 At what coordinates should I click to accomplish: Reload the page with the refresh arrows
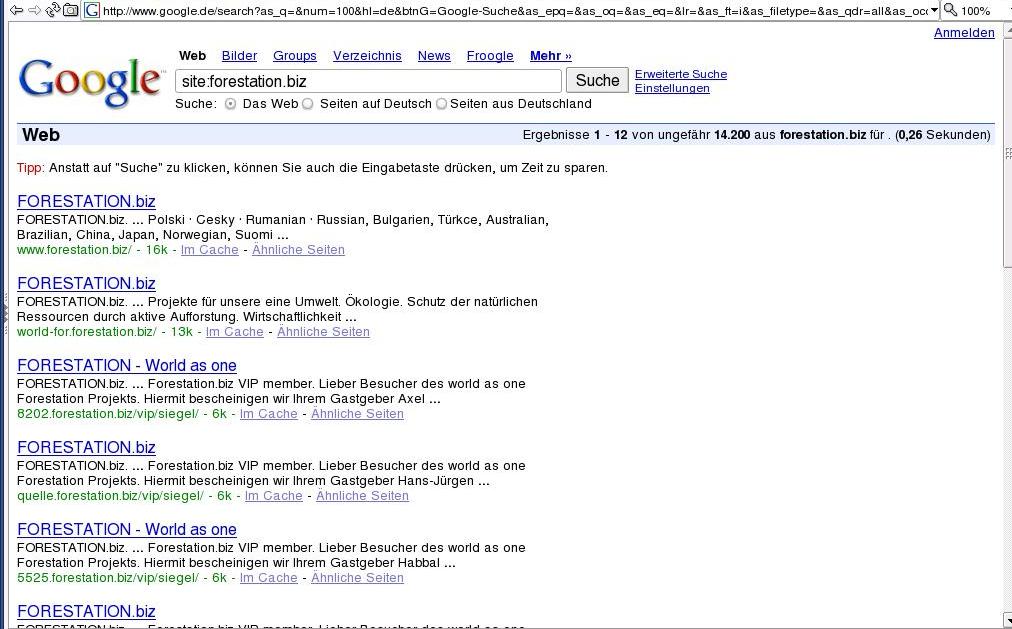pos(53,10)
